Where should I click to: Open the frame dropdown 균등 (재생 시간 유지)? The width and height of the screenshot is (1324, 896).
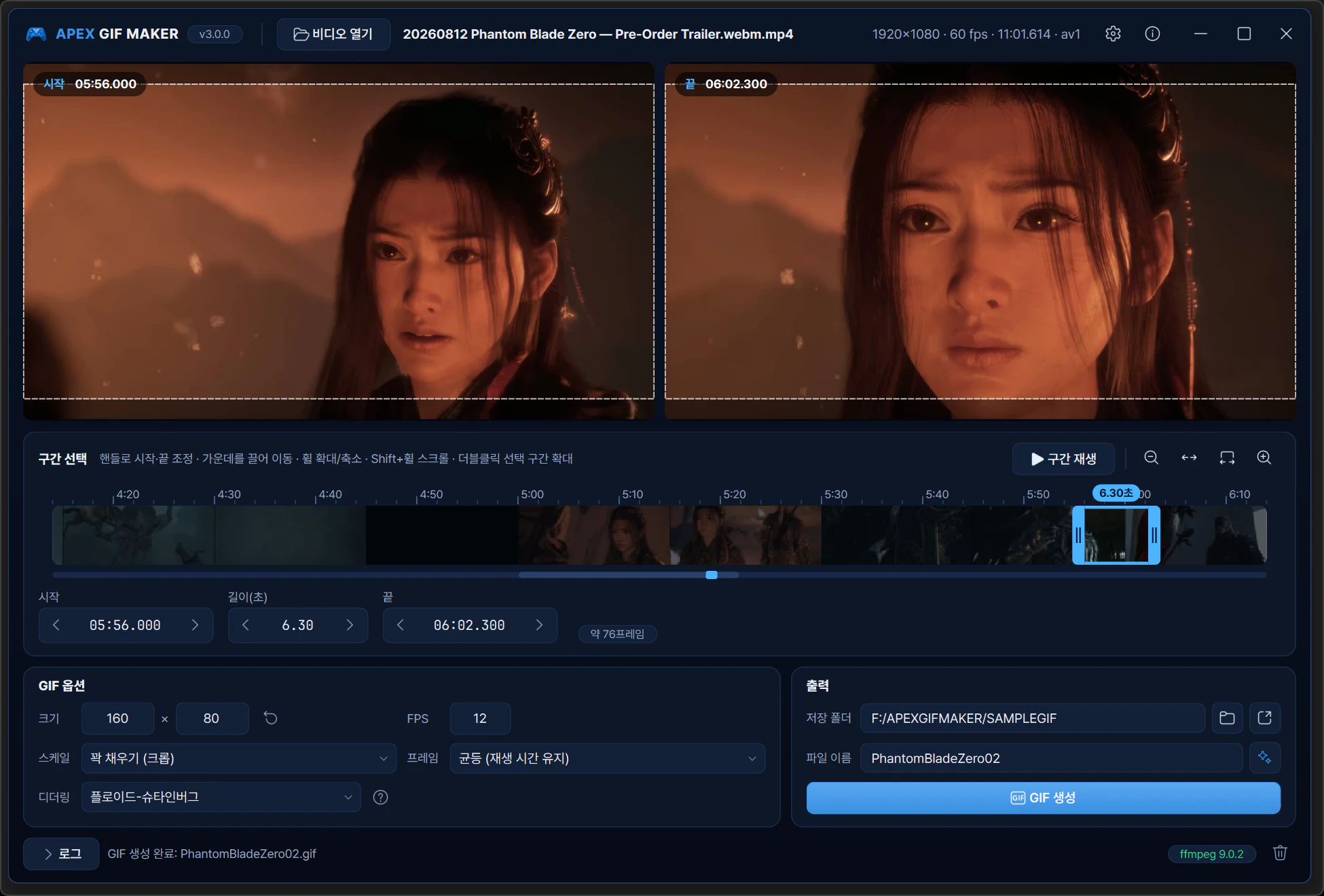pos(607,758)
